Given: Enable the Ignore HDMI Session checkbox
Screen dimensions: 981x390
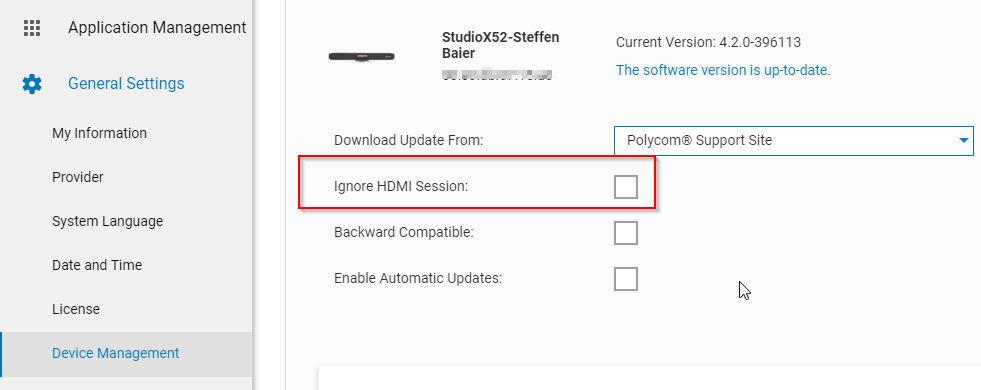Looking at the screenshot, I should click(626, 187).
